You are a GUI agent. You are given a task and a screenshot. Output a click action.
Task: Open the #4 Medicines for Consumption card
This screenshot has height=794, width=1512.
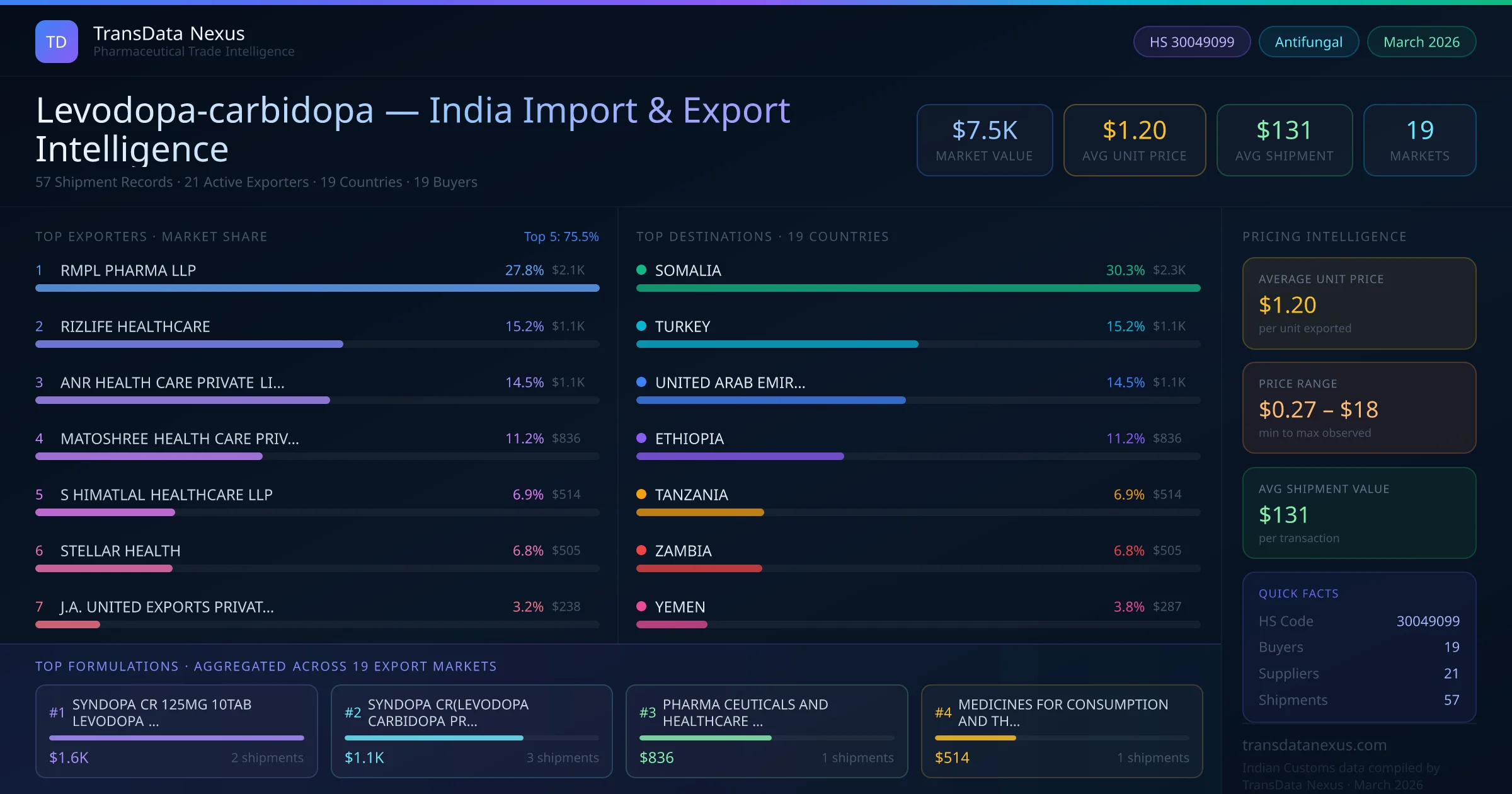1062,731
